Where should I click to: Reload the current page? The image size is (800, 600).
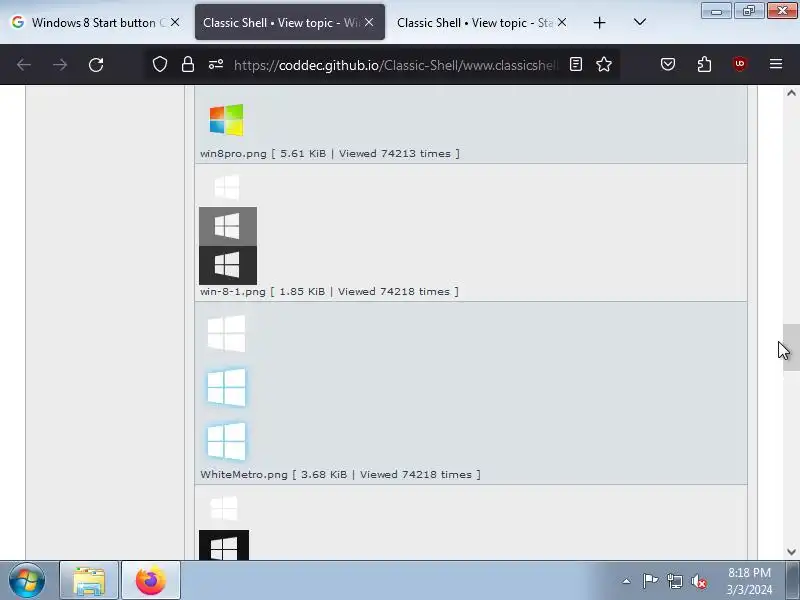coord(96,65)
